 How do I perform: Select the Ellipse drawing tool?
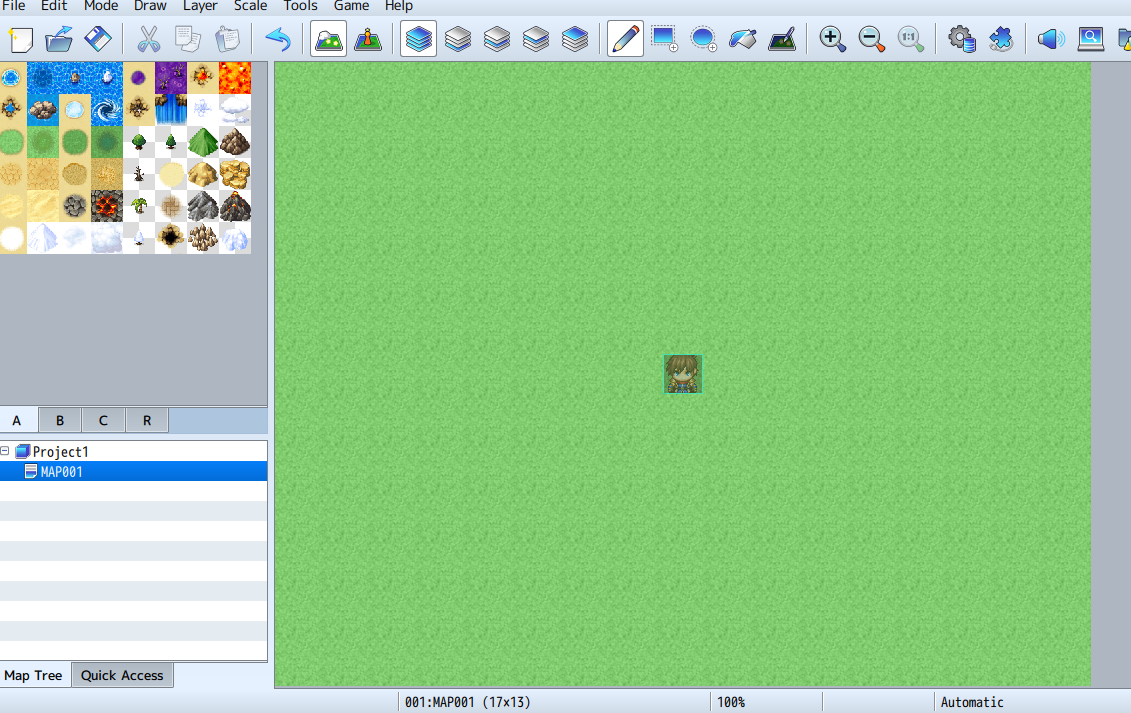point(703,39)
